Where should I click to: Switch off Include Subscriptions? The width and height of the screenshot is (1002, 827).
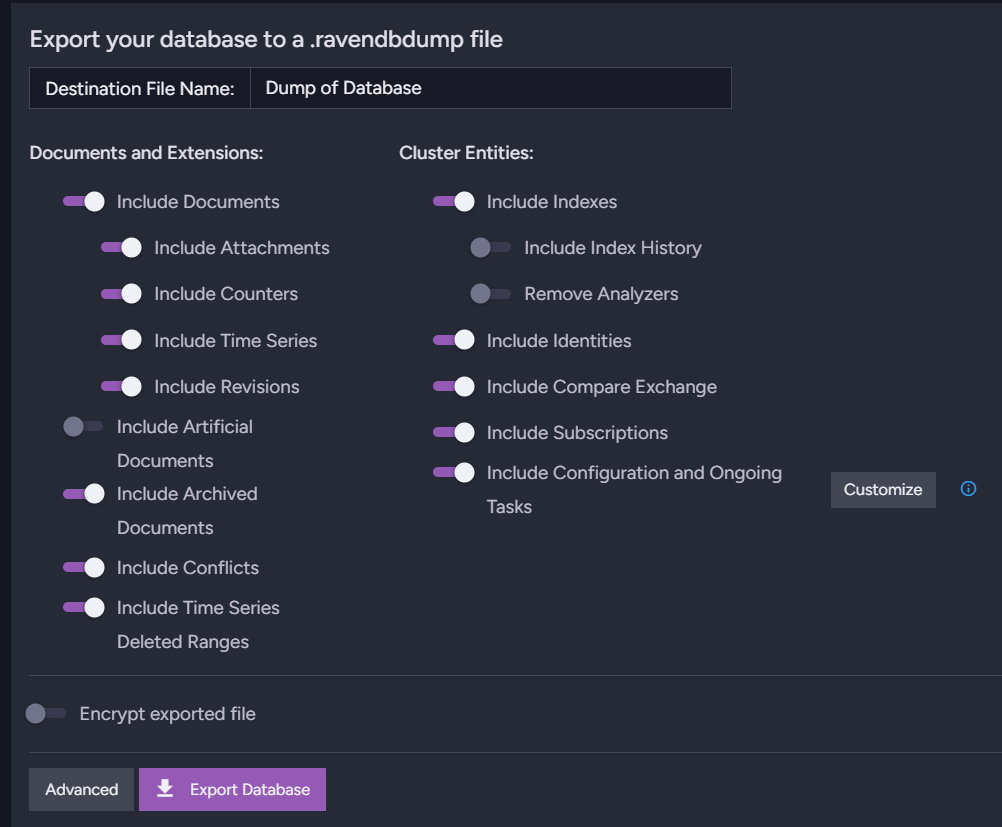tap(454, 432)
